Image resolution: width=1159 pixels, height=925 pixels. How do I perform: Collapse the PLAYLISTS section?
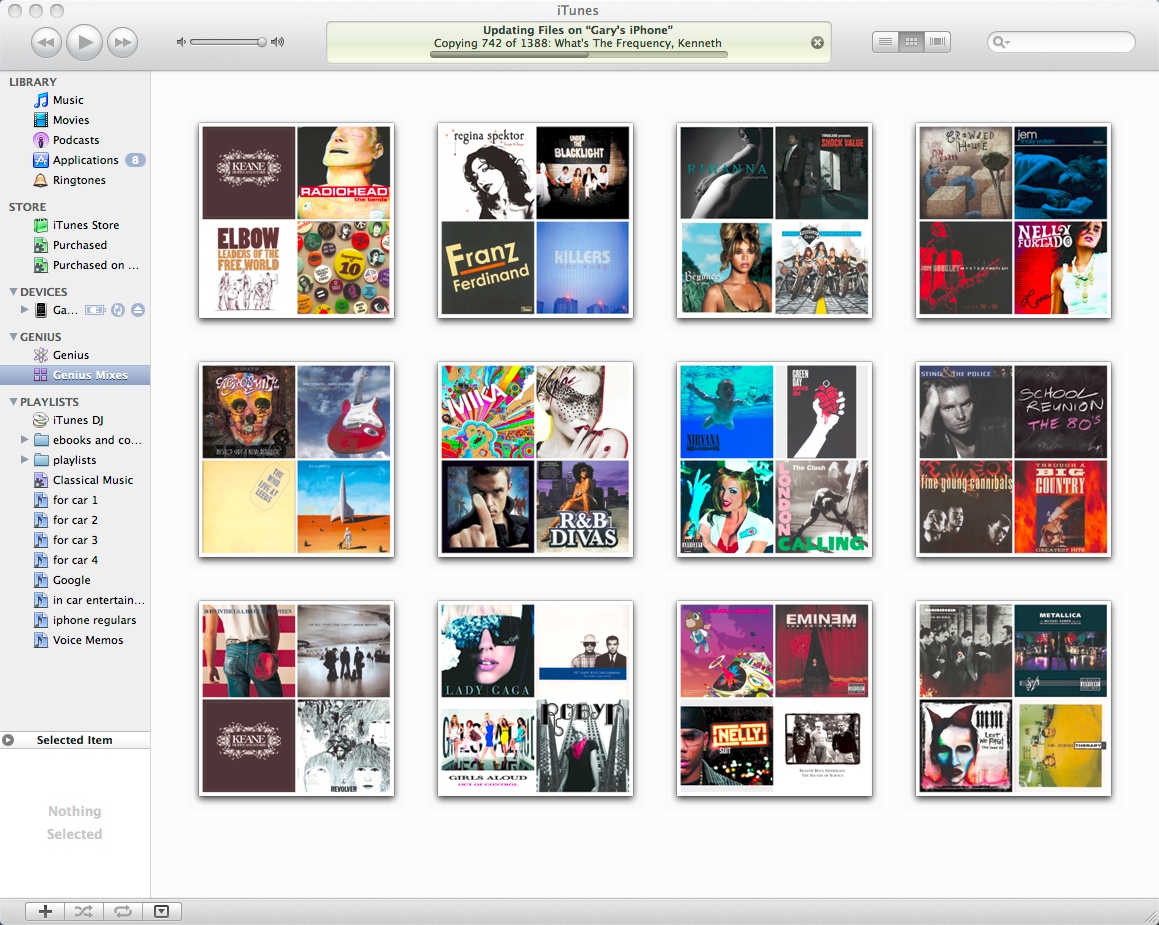tap(13, 401)
